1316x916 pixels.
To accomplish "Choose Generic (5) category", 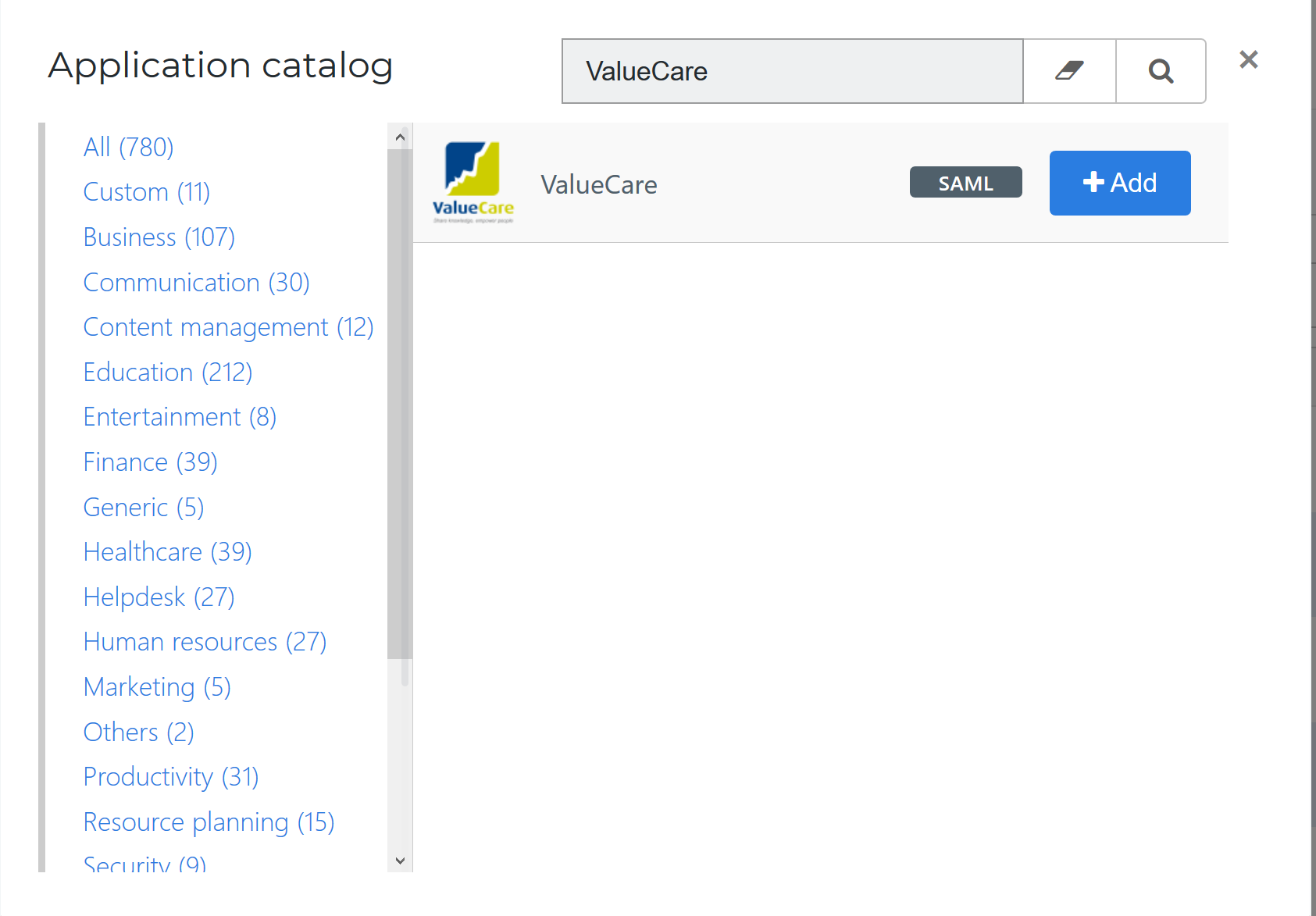I will (x=144, y=508).
